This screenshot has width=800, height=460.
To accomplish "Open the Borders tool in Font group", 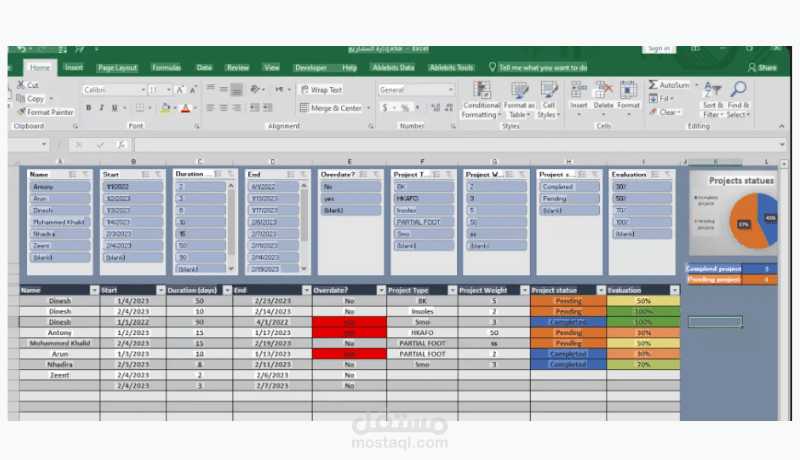I will (140, 108).
